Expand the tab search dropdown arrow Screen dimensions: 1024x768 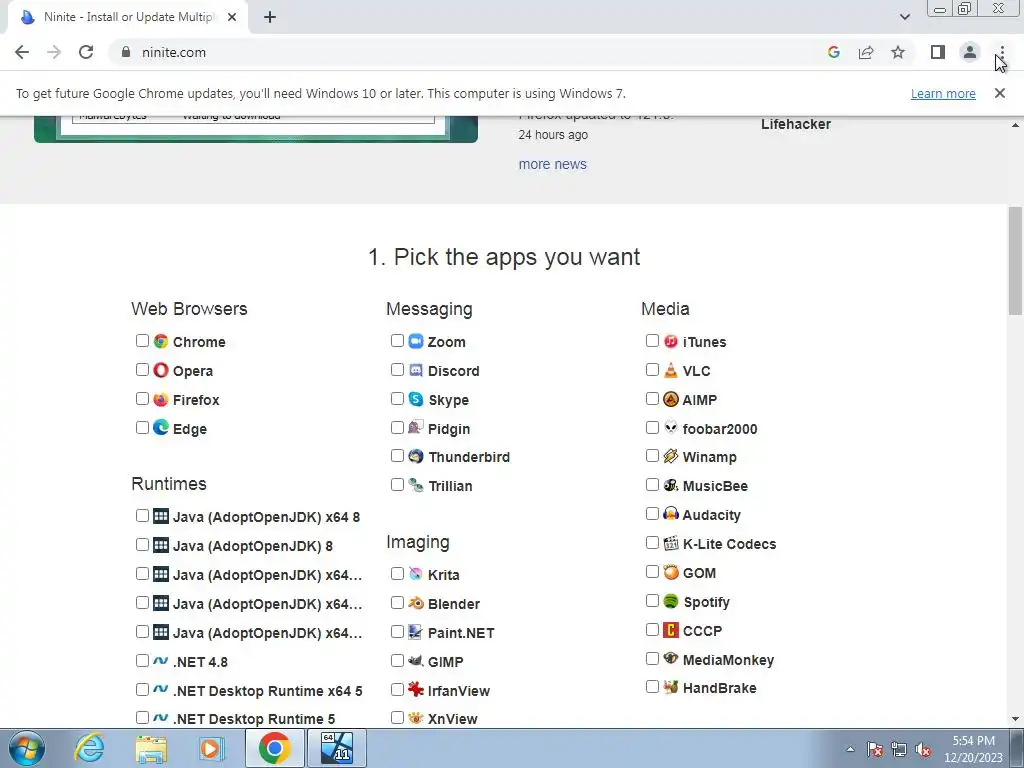(x=904, y=17)
